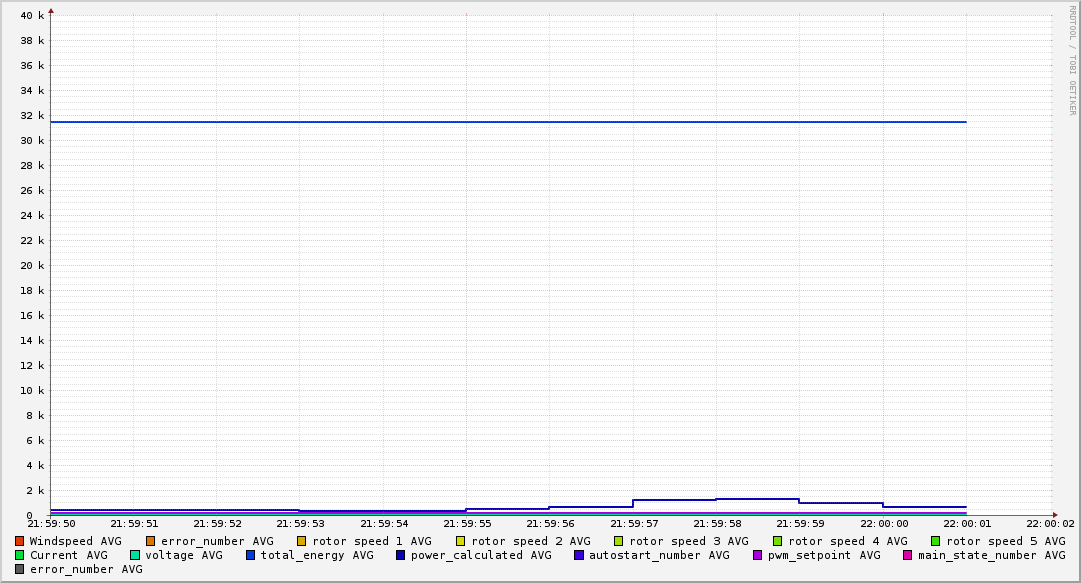Click the green Current AVG legend swatch
The image size is (1081, 583).
pyautogui.click(x=19, y=555)
